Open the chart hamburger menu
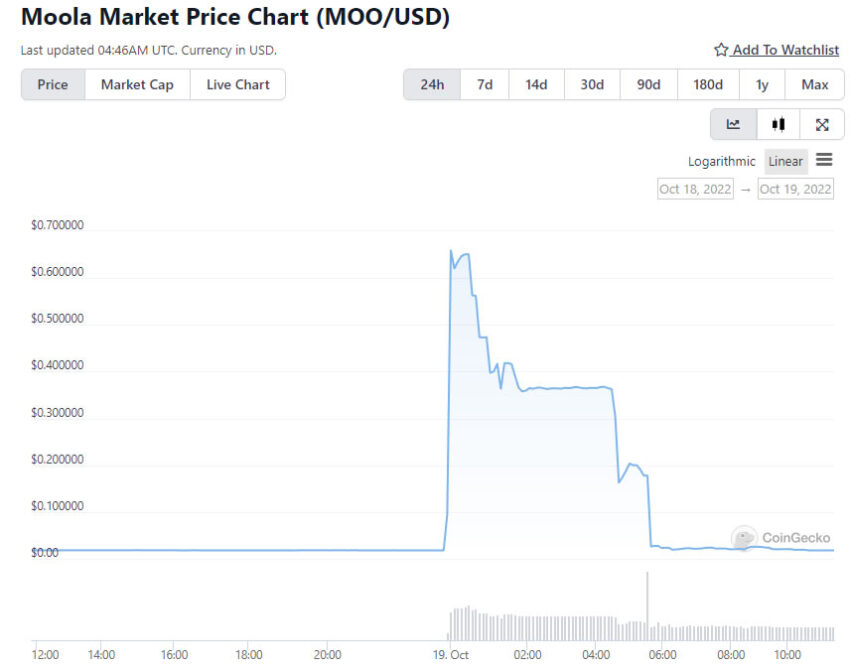 pyautogui.click(x=824, y=160)
